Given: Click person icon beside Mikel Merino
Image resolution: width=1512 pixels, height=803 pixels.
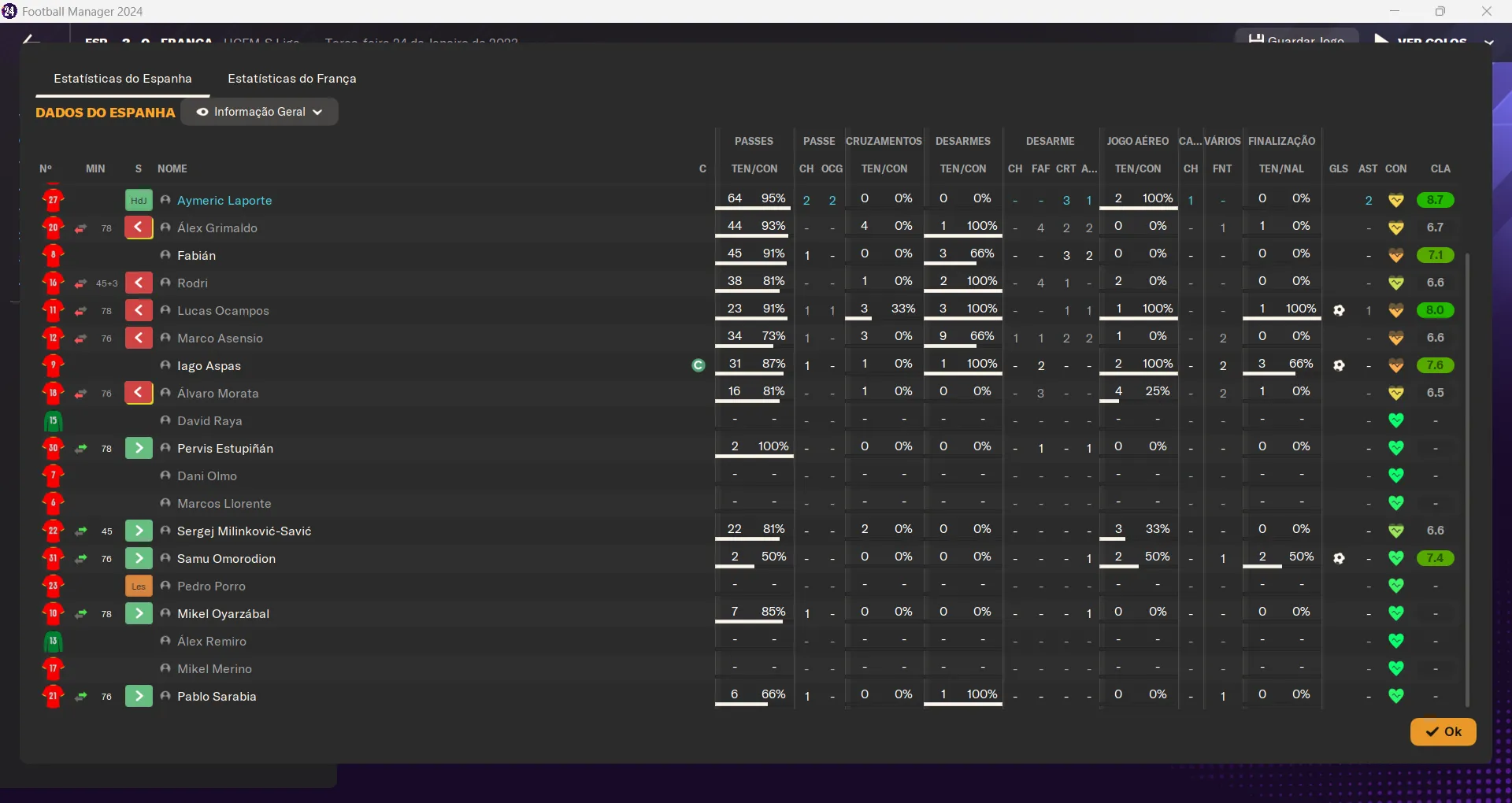Looking at the screenshot, I should tap(165, 668).
